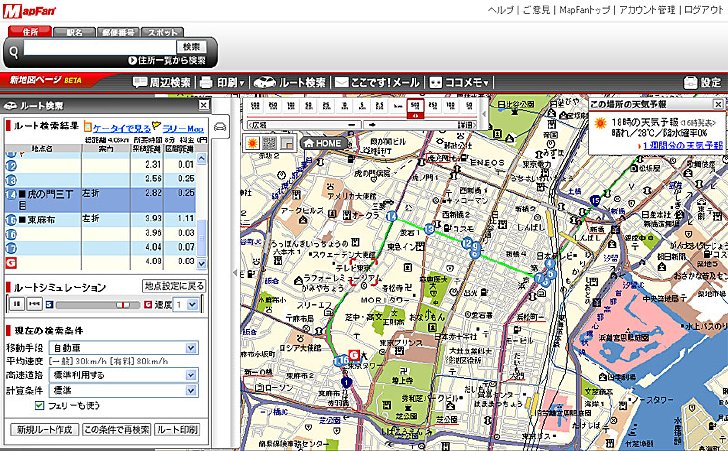728x451 pixels.
Task: Open the 計算条件 dropdown showing 標準
Action: click(124, 390)
